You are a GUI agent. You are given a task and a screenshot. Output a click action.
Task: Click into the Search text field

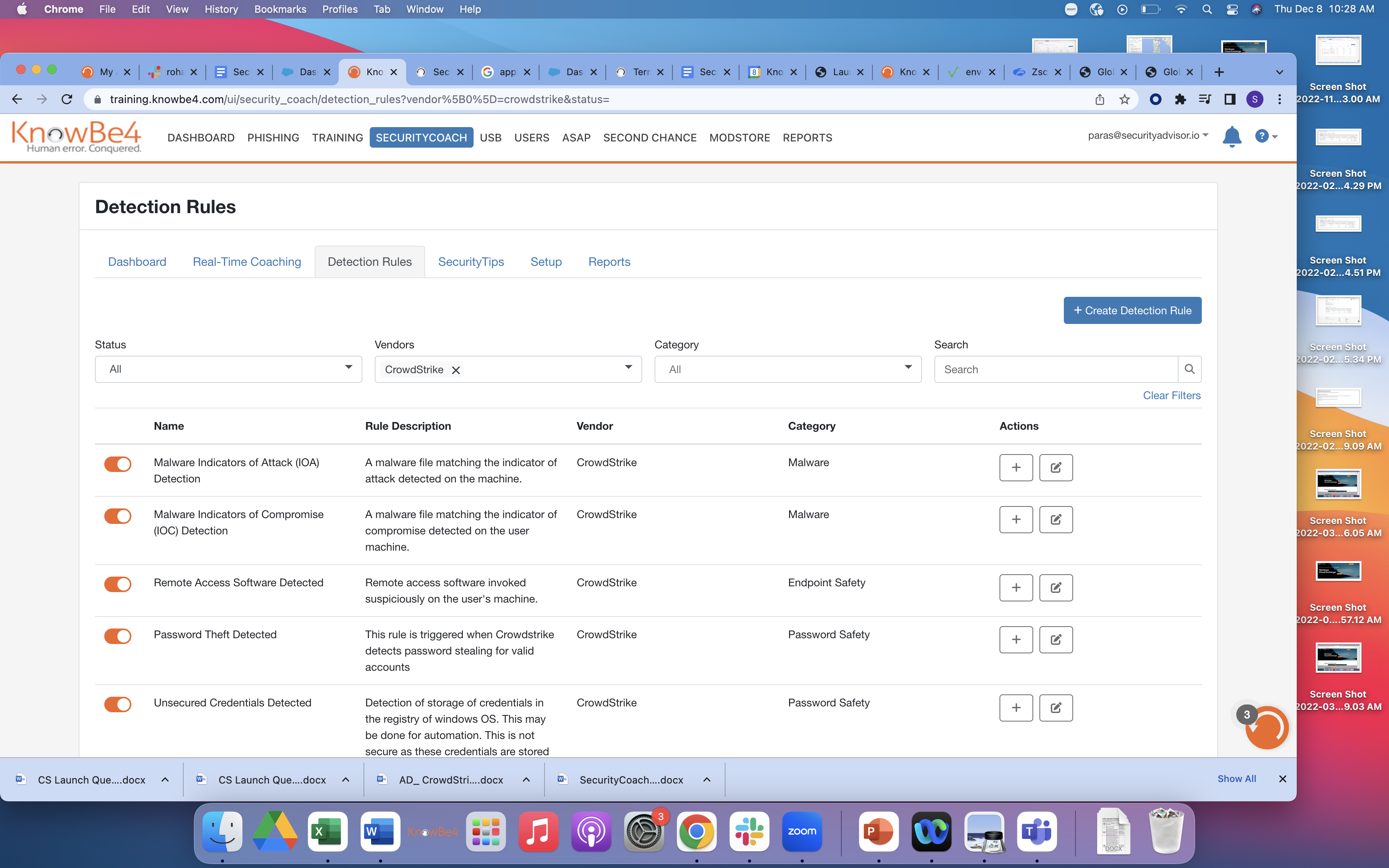[1056, 369]
